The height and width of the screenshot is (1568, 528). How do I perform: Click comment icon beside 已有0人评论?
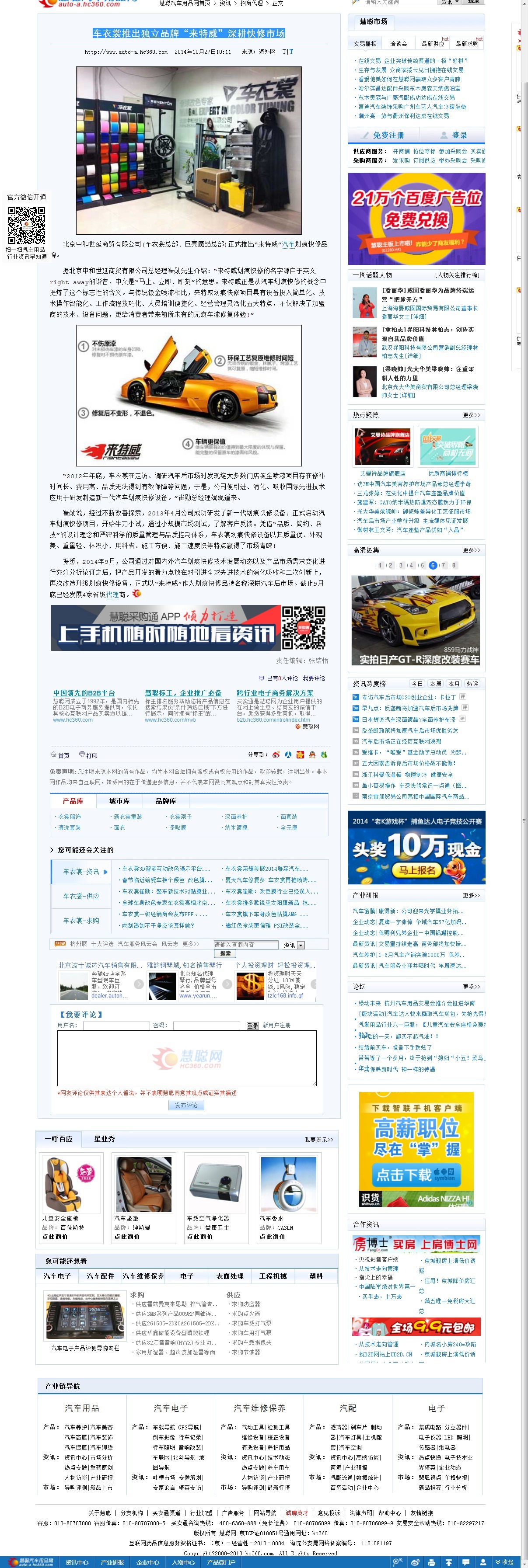[261, 678]
